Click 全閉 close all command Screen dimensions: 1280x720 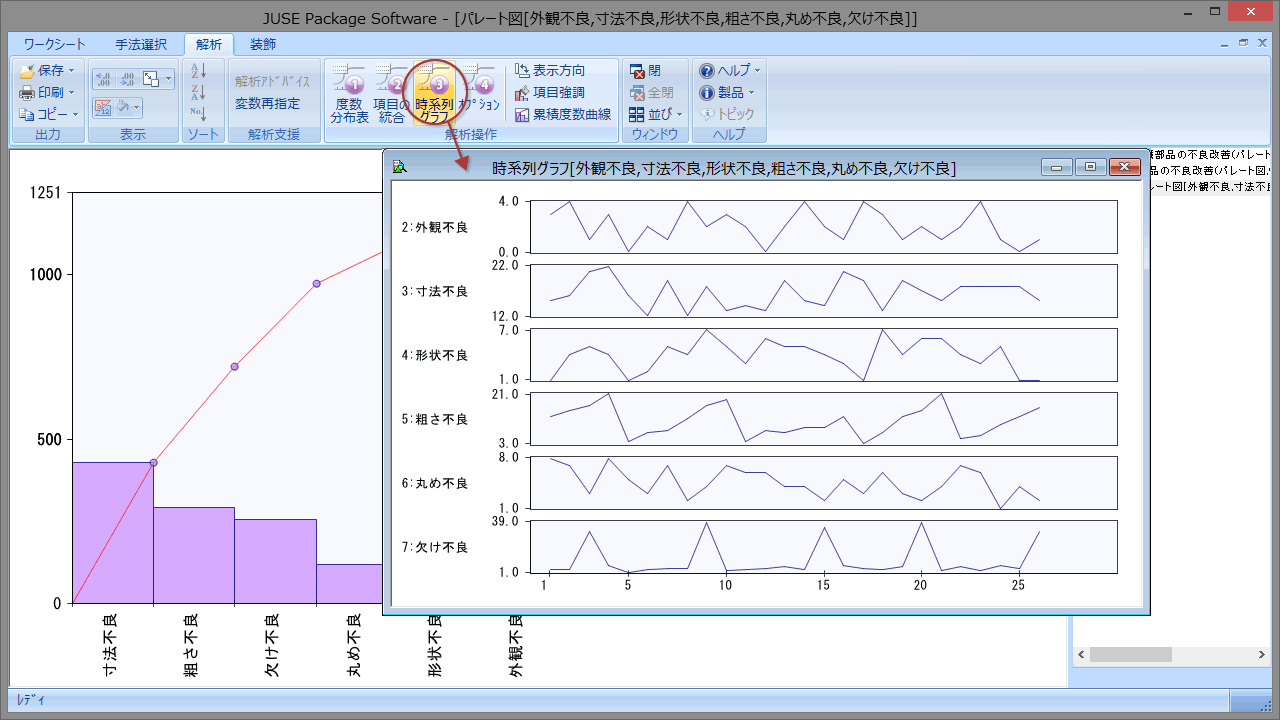coord(651,93)
